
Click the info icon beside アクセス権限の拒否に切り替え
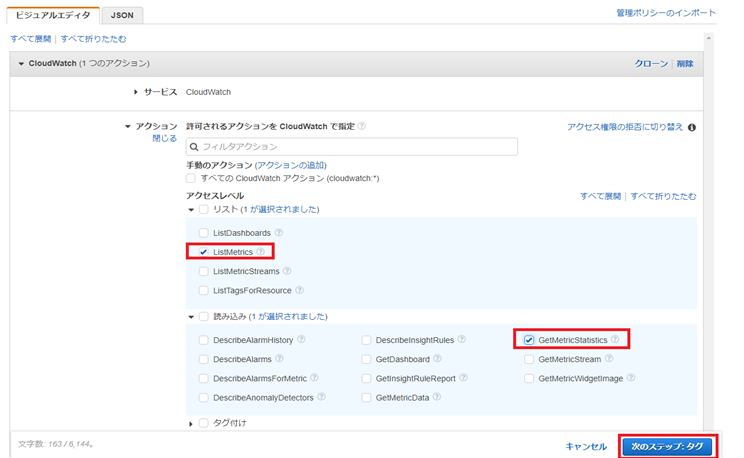click(x=692, y=127)
